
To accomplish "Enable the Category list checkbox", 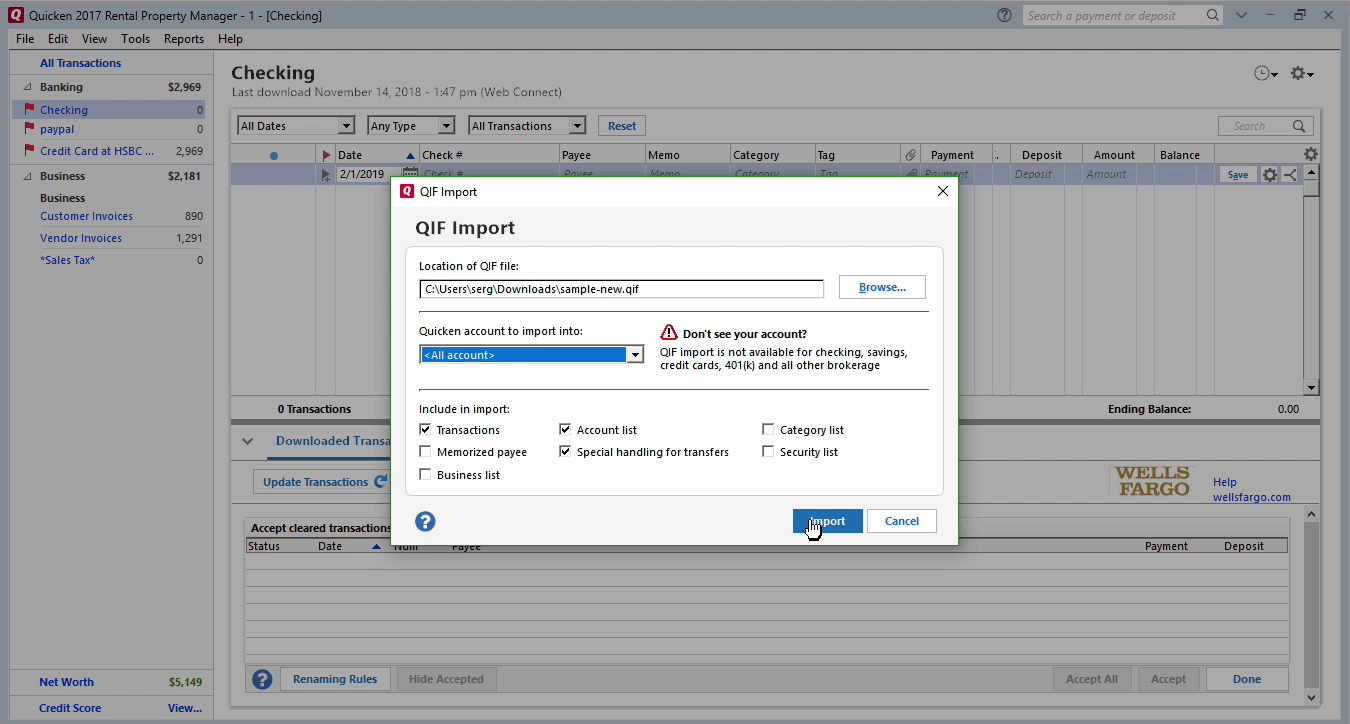I will pyautogui.click(x=768, y=430).
